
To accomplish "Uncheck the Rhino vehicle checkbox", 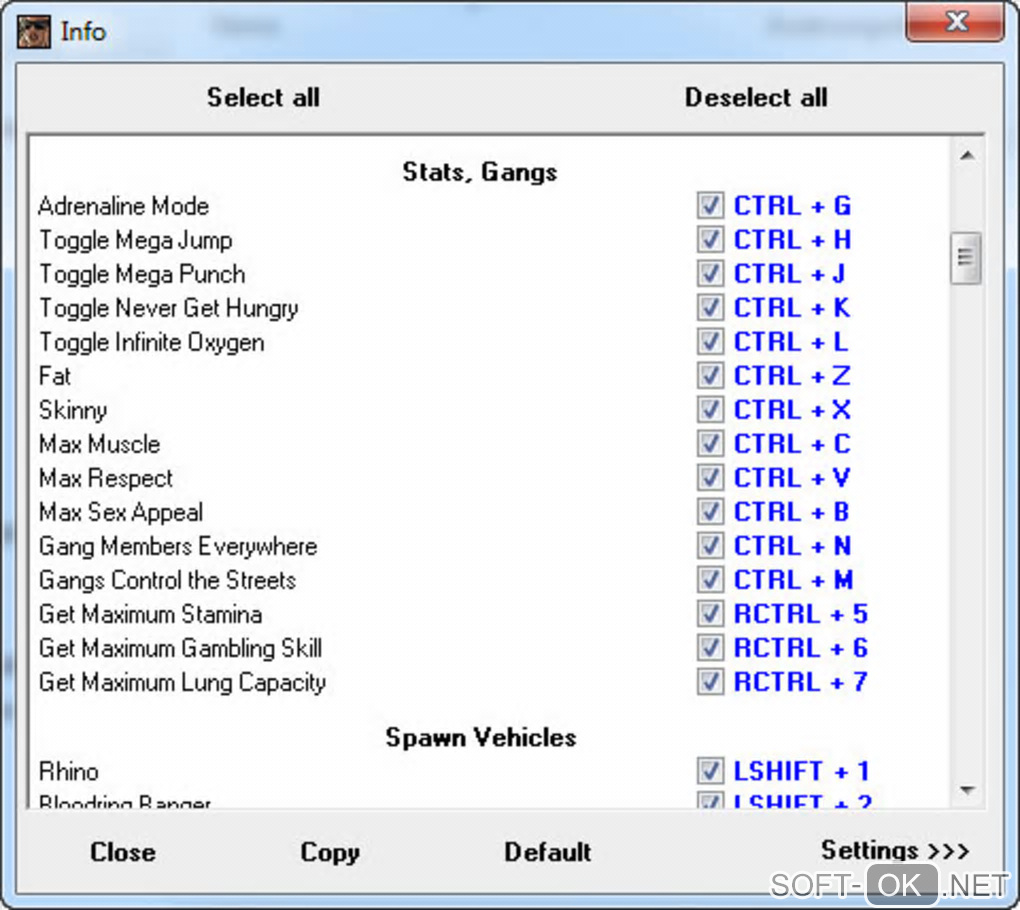I will [710, 771].
